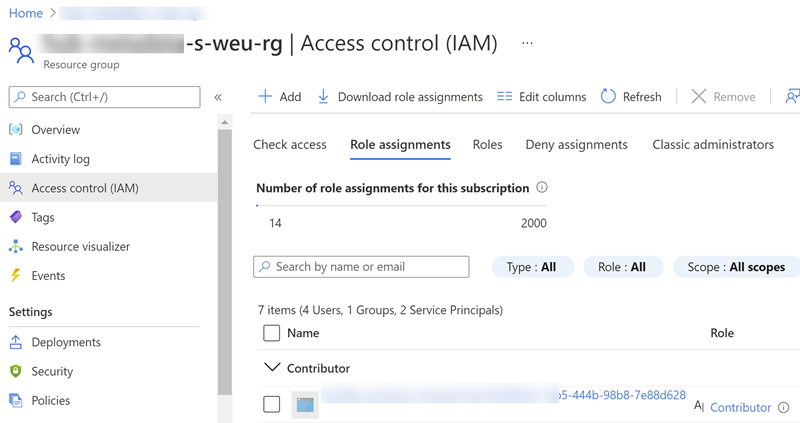
Task: Select Access control (IAM) sidebar item
Action: click(x=108, y=188)
